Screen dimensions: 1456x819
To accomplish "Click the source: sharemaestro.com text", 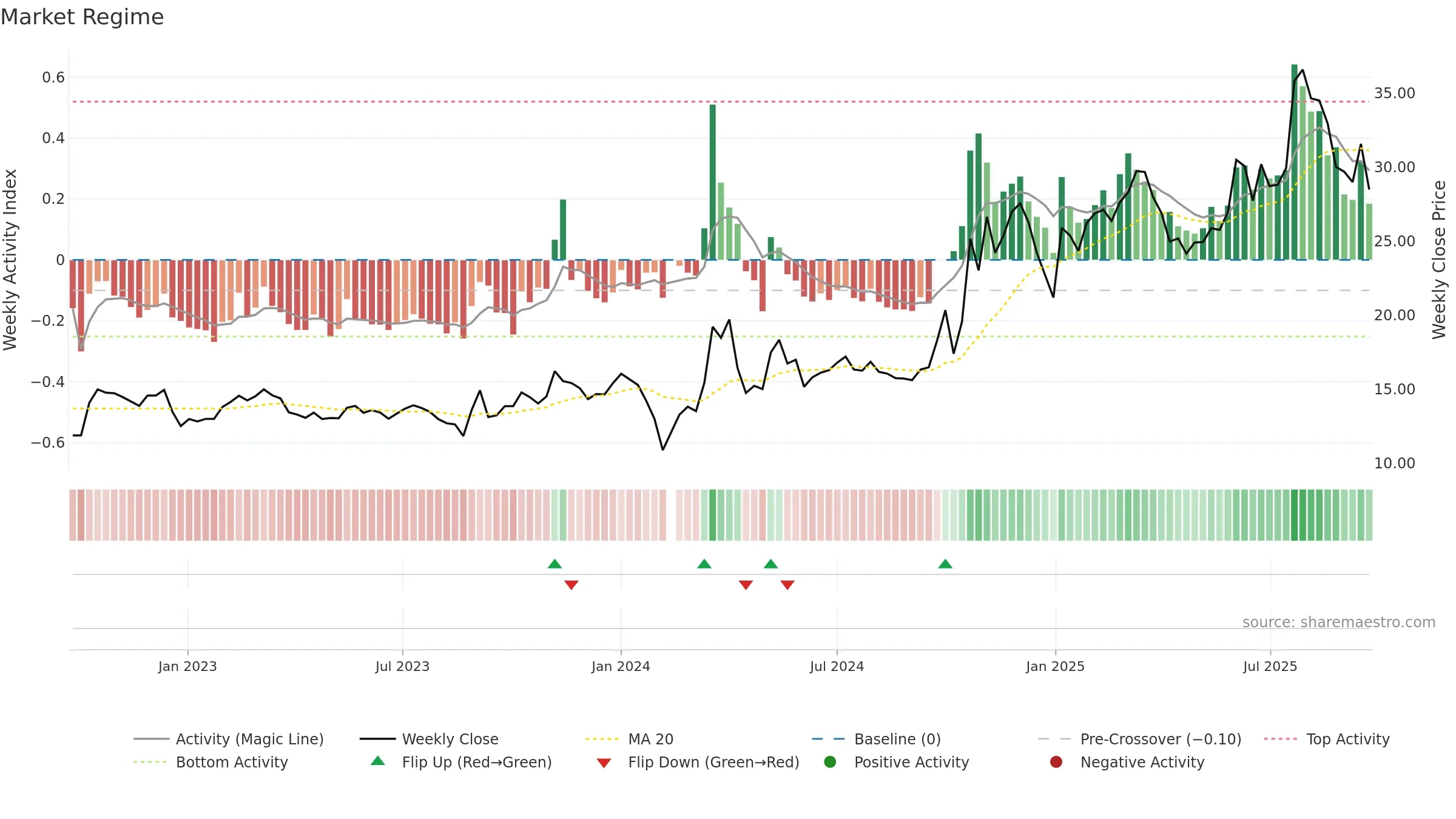I will coord(1339,622).
